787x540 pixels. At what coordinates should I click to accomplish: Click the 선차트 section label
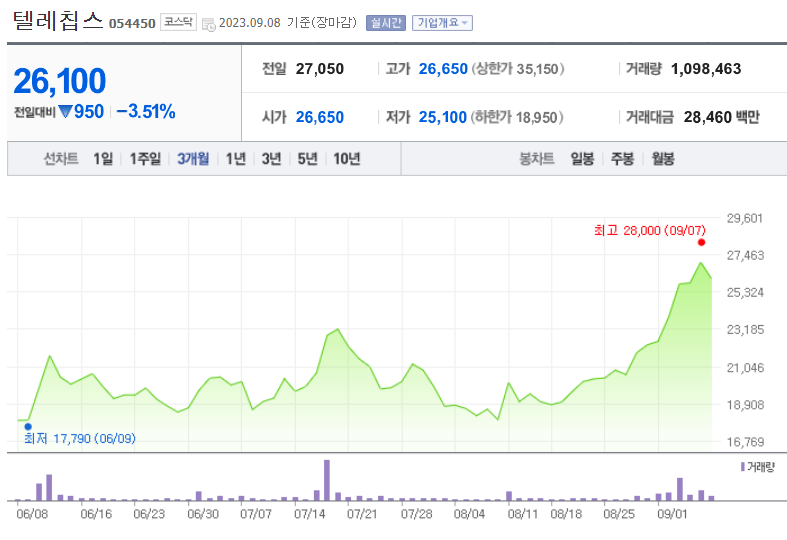61,159
